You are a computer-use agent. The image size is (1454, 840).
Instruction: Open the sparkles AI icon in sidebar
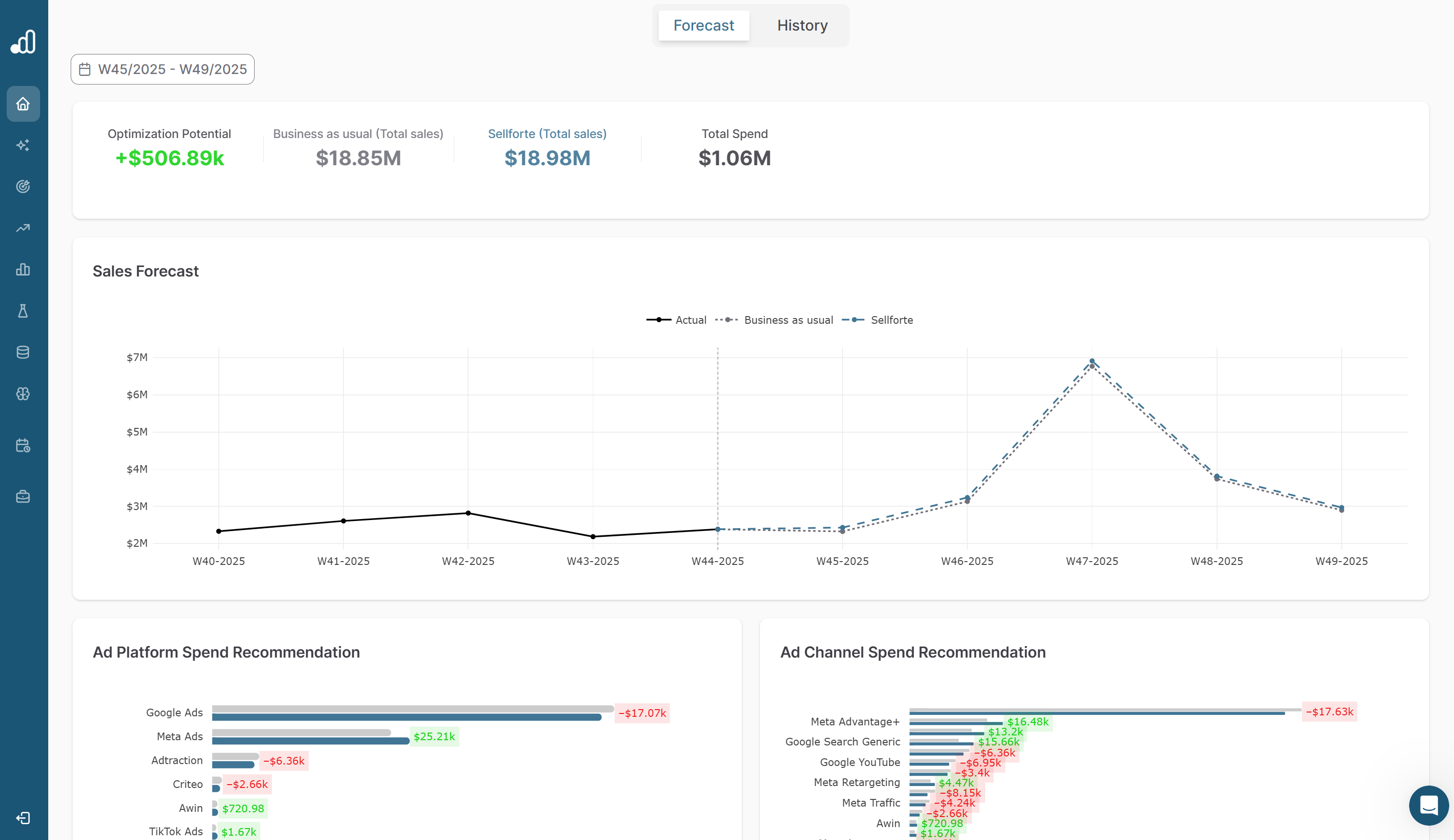[23, 145]
